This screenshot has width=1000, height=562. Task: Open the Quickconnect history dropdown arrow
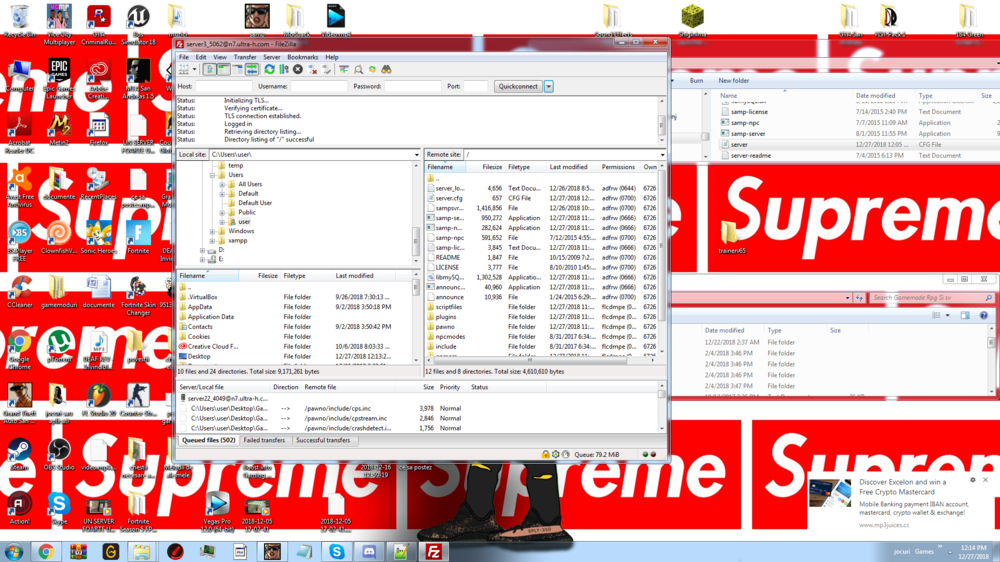point(548,86)
